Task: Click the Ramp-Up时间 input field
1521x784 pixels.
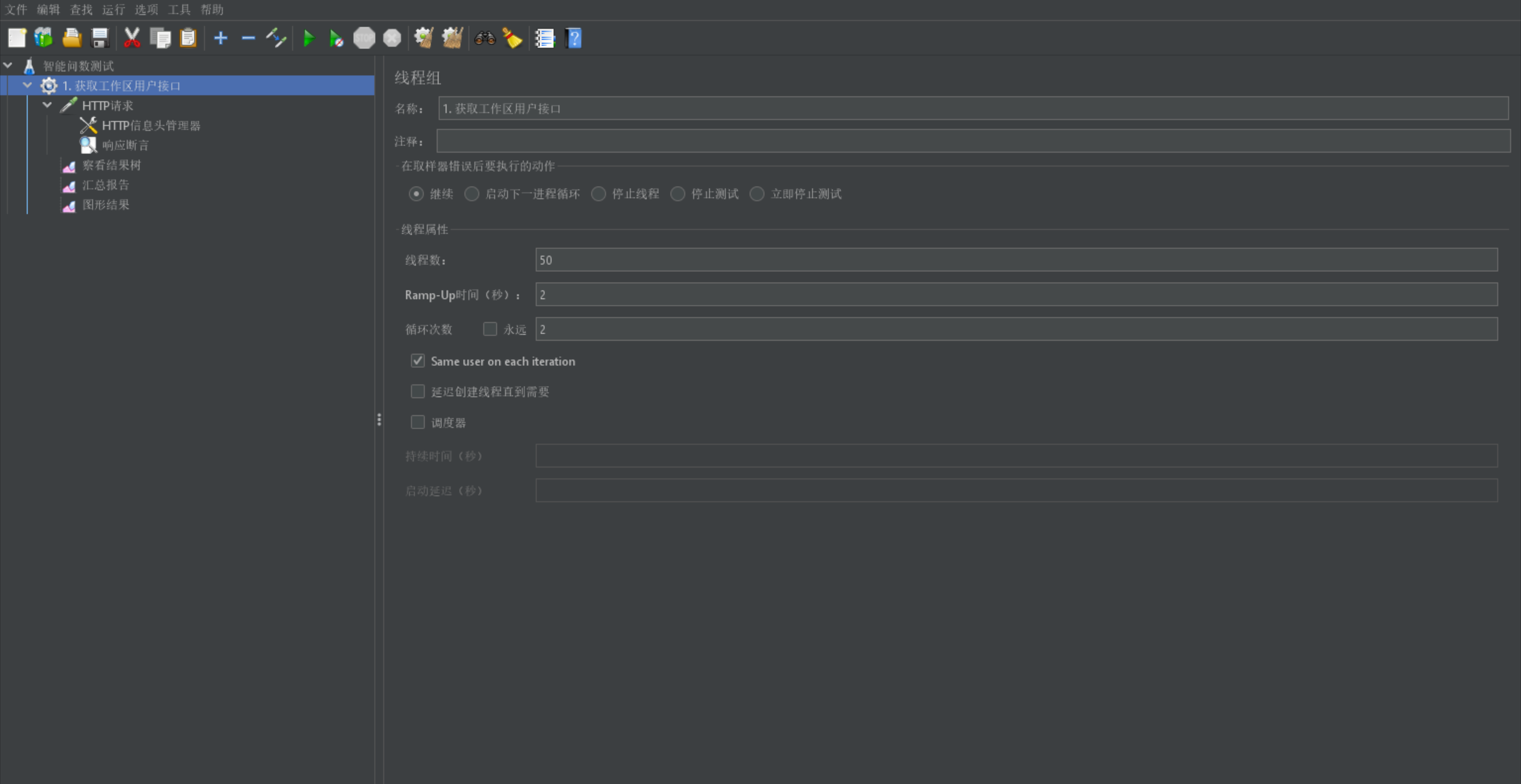Action: pos(1016,294)
